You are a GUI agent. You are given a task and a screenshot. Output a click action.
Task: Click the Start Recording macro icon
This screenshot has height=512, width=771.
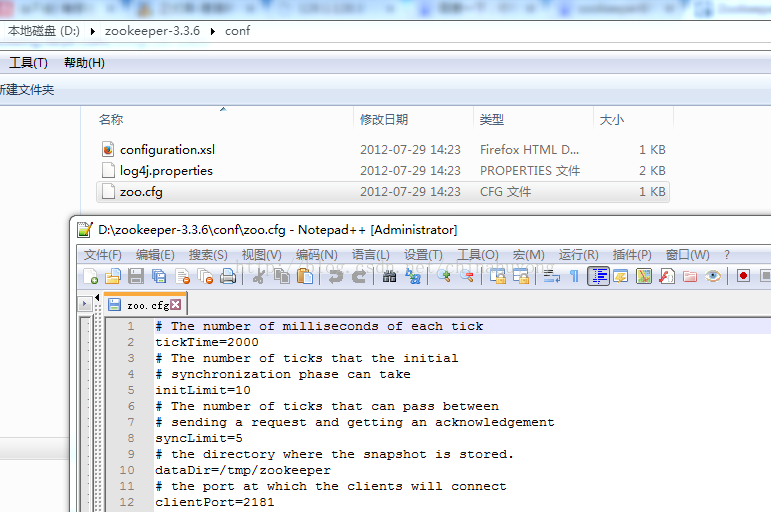743,276
